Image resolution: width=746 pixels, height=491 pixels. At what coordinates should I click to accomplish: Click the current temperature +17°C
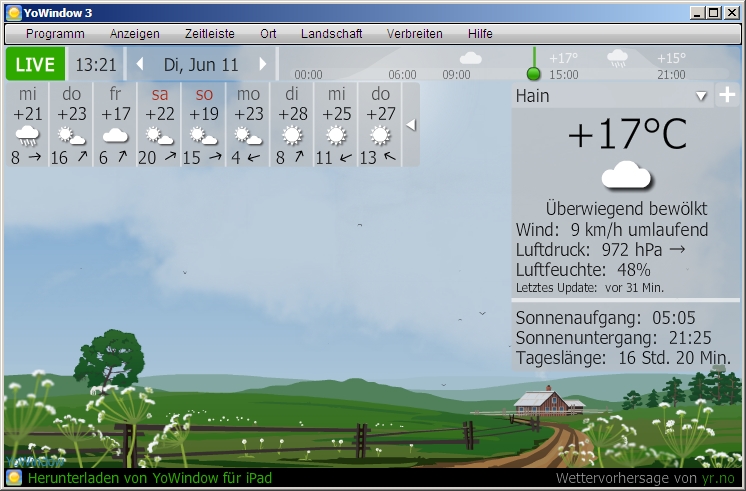[x=627, y=134]
